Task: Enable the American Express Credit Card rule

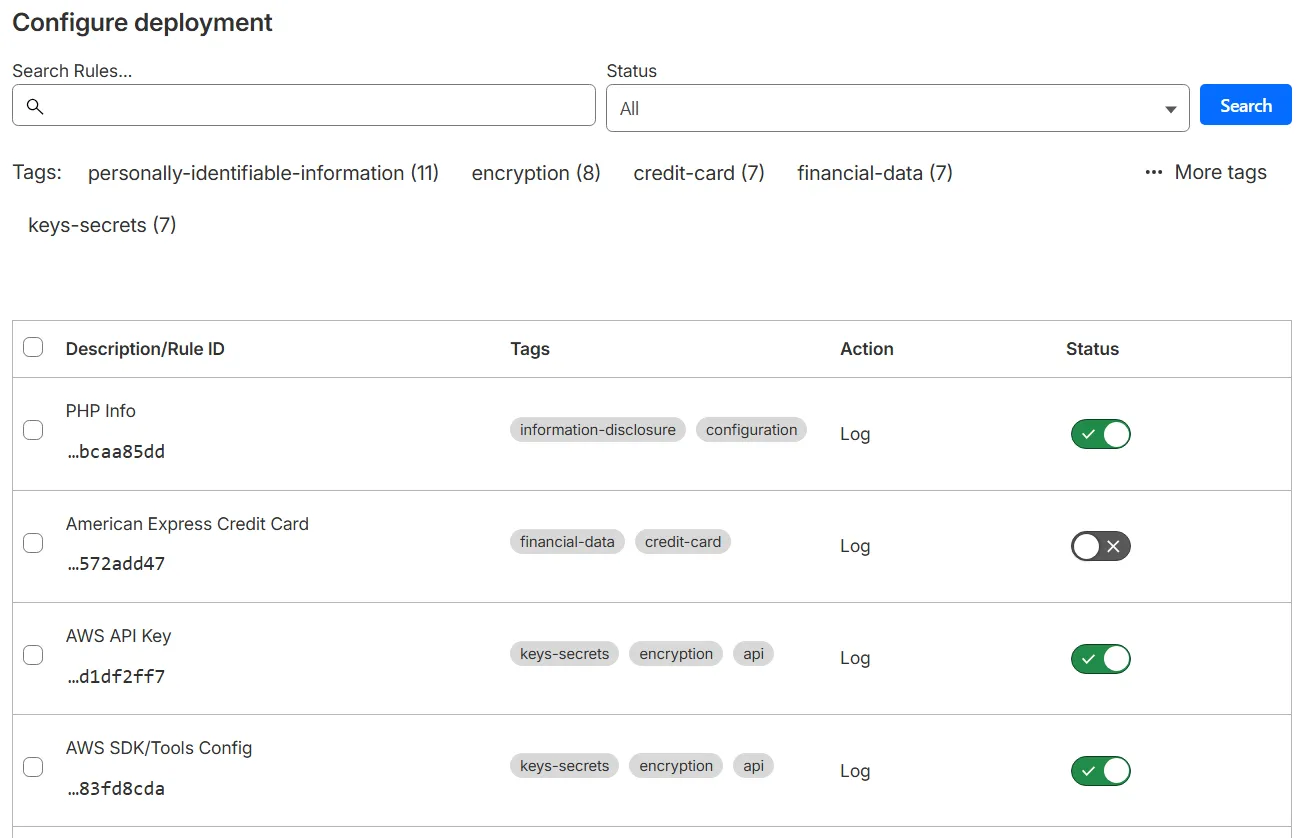Action: [1100, 546]
